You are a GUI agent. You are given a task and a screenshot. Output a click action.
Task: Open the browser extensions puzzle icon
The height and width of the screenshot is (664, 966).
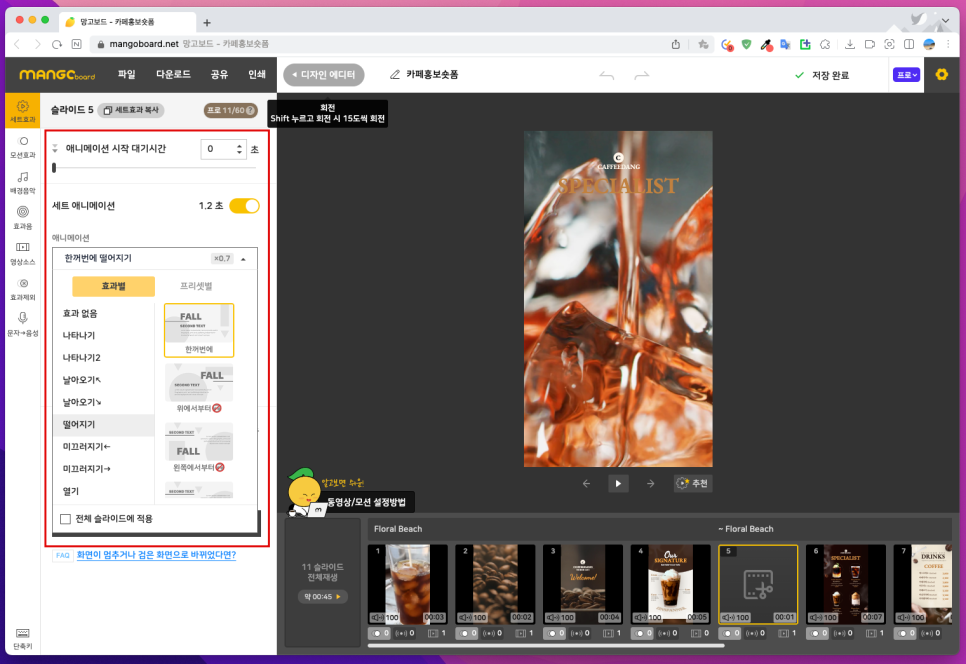tap(826, 44)
